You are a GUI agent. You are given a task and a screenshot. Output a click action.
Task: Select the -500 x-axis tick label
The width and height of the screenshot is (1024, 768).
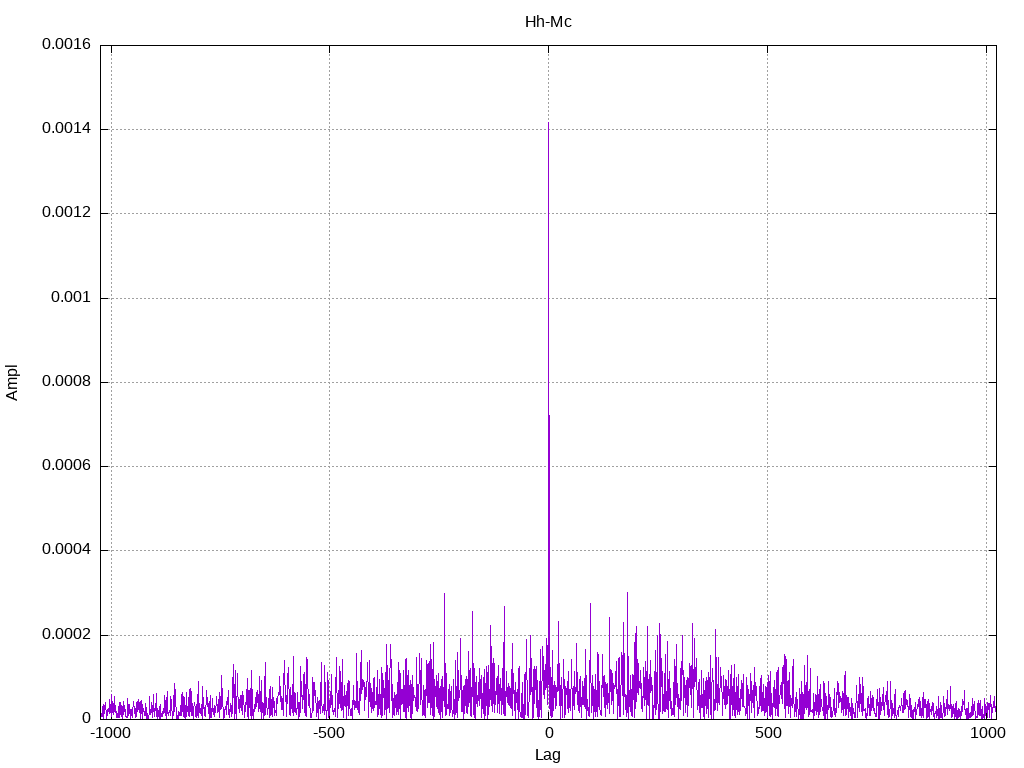pyautogui.click(x=329, y=733)
